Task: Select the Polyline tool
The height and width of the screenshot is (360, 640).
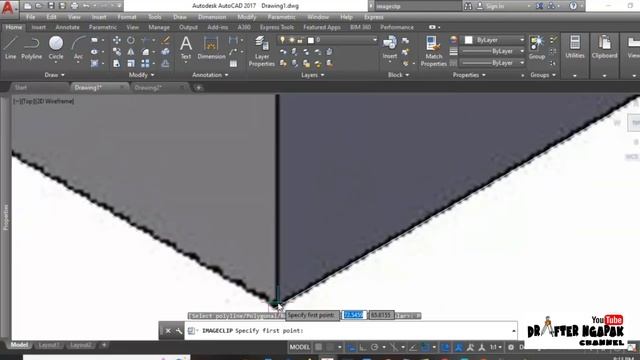Action: point(31,48)
